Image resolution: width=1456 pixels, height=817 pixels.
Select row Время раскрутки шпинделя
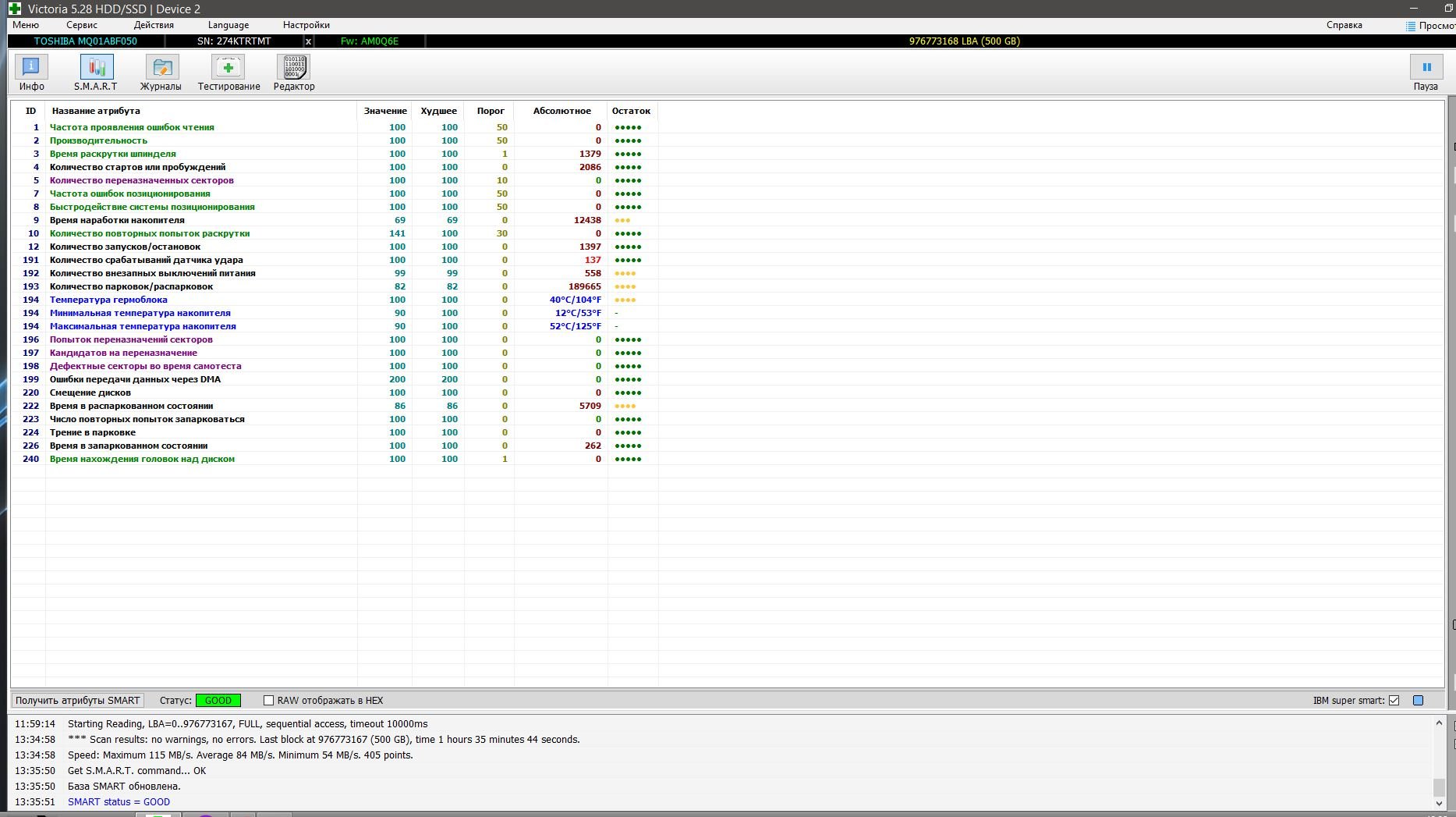[x=335, y=154]
